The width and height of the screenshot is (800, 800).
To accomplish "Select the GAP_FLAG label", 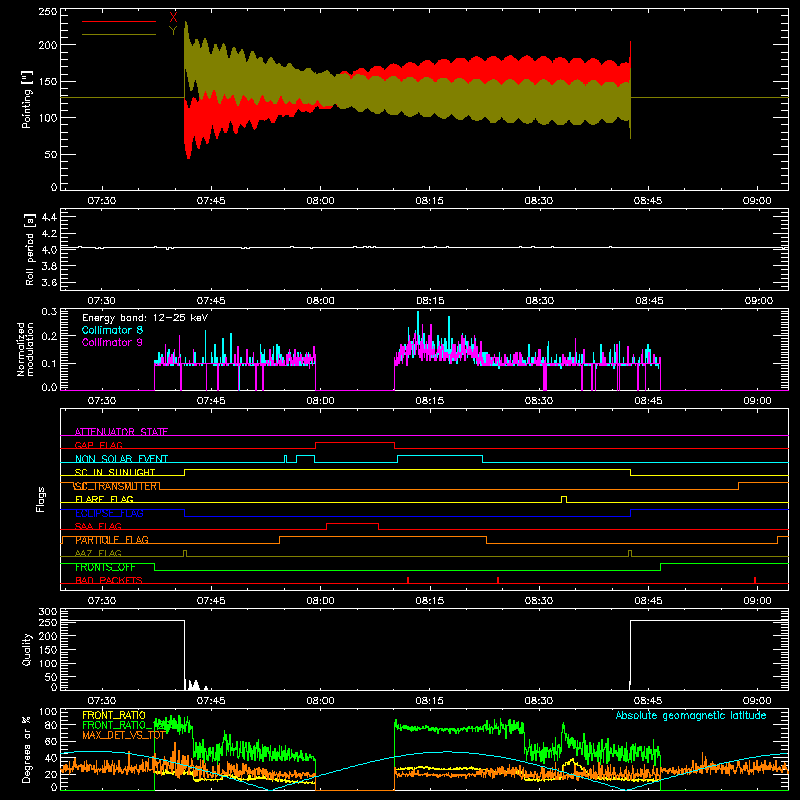I will [x=98, y=445].
